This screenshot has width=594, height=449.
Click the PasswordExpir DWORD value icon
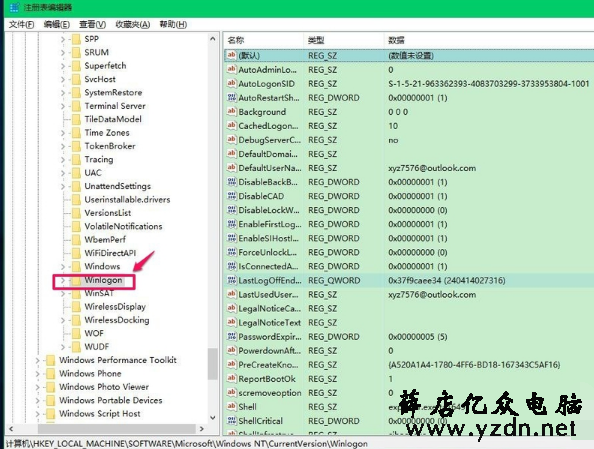pyautogui.click(x=231, y=336)
